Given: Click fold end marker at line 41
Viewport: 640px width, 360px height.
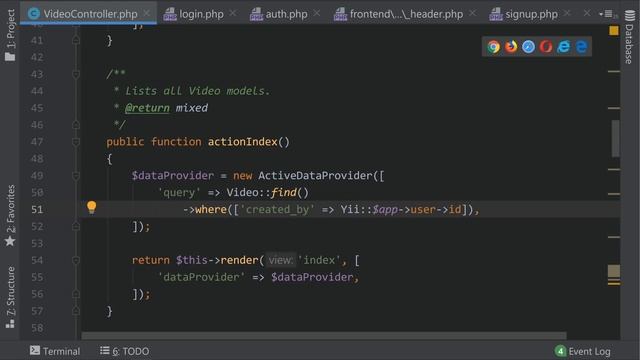Looking at the screenshot, I should [76, 40].
